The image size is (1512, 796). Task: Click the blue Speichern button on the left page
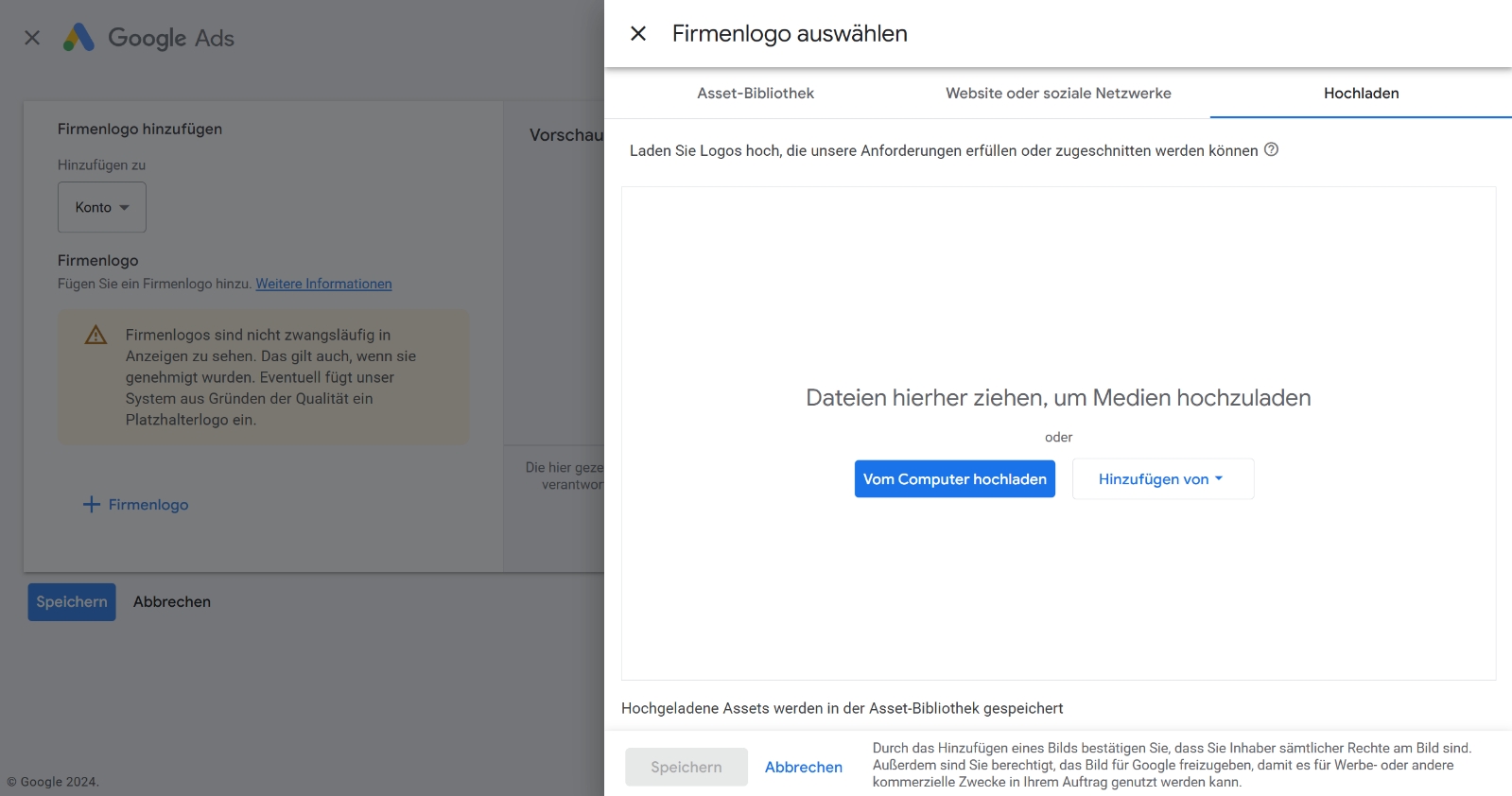tap(72, 602)
